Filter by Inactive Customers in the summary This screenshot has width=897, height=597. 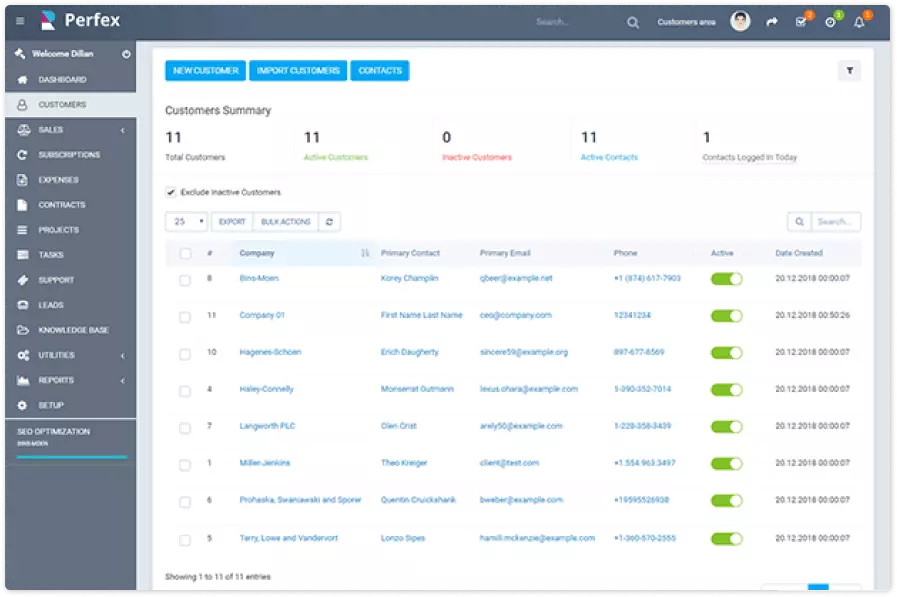477,157
